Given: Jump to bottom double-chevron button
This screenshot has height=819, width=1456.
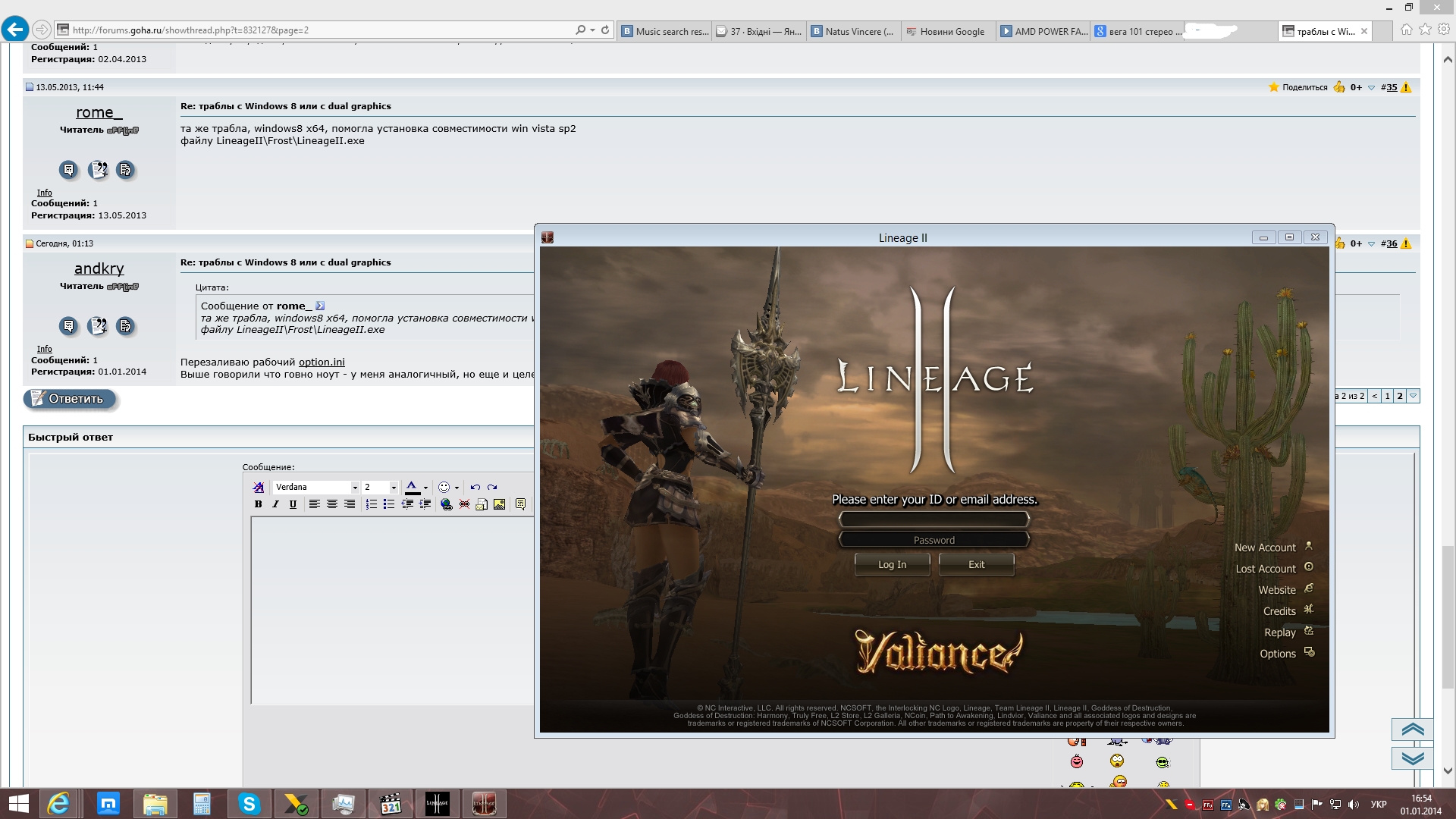Looking at the screenshot, I should point(1413,758).
